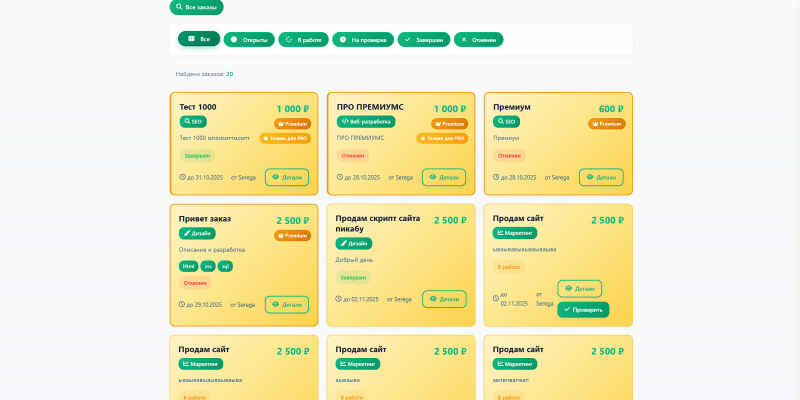Click the Только для PRO badge on Тест 1000
Viewport: 800px width, 400px height.
tap(285, 138)
